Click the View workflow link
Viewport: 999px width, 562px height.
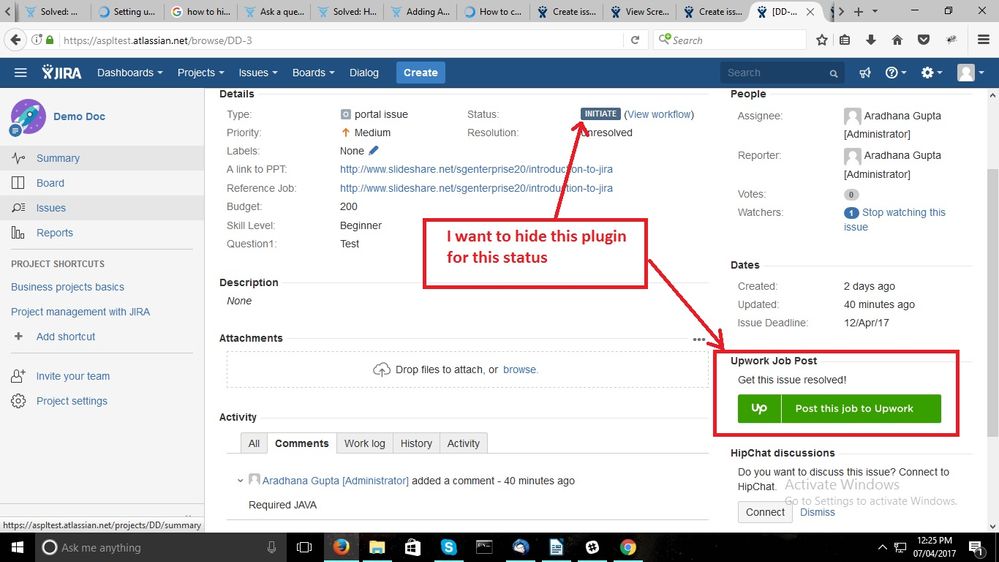(x=659, y=114)
